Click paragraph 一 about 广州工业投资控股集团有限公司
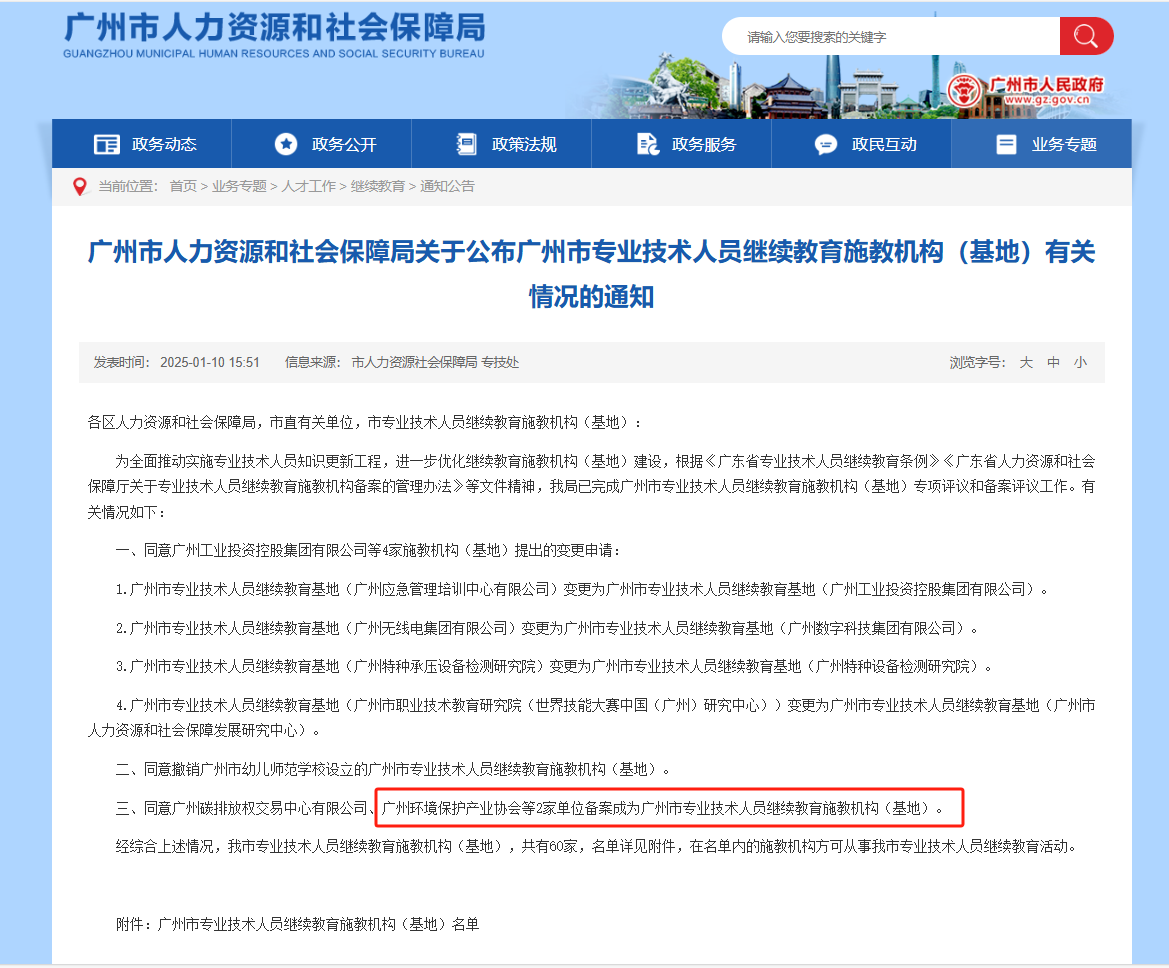 (x=368, y=551)
